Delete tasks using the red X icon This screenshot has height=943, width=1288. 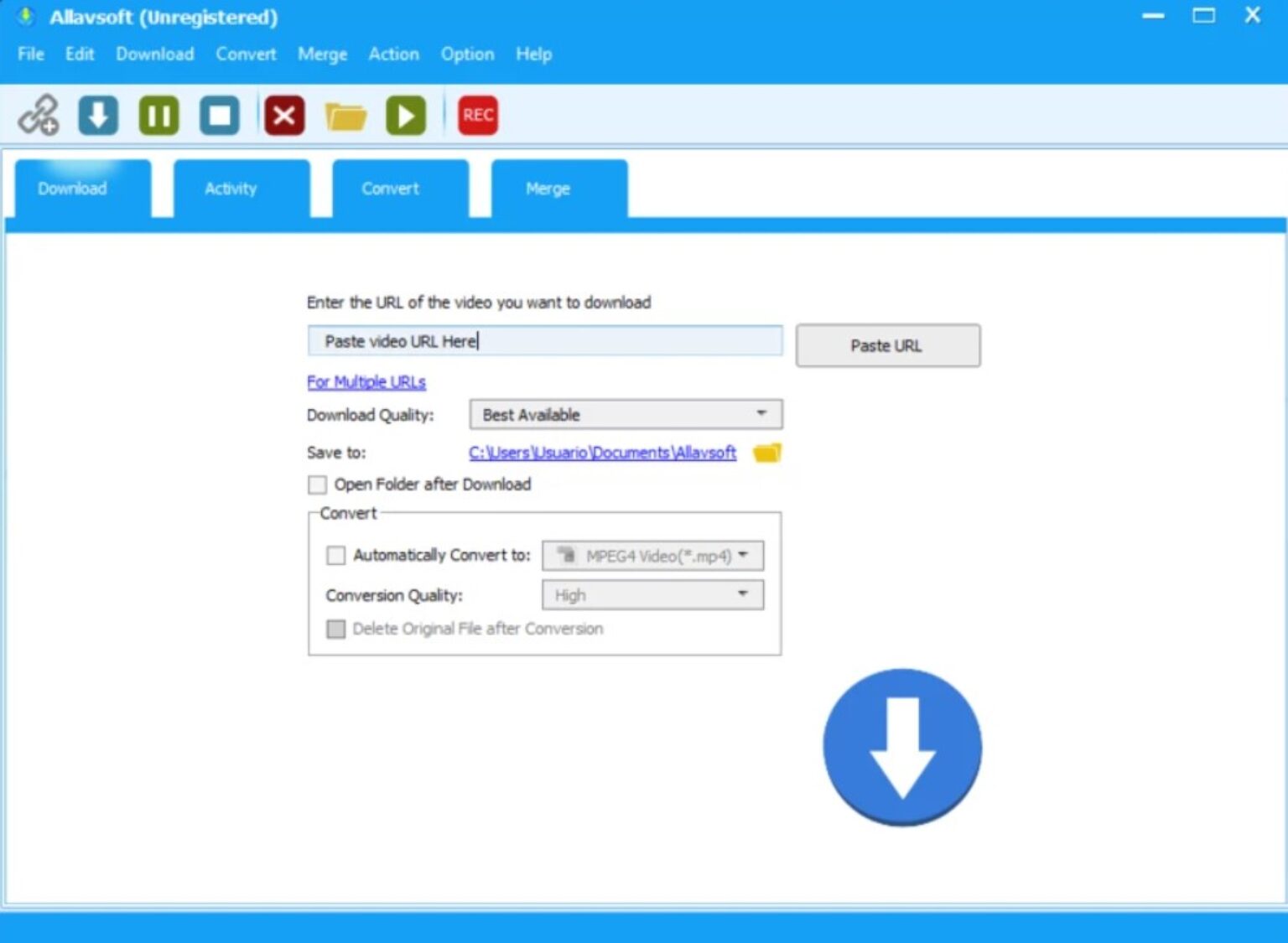(x=283, y=115)
